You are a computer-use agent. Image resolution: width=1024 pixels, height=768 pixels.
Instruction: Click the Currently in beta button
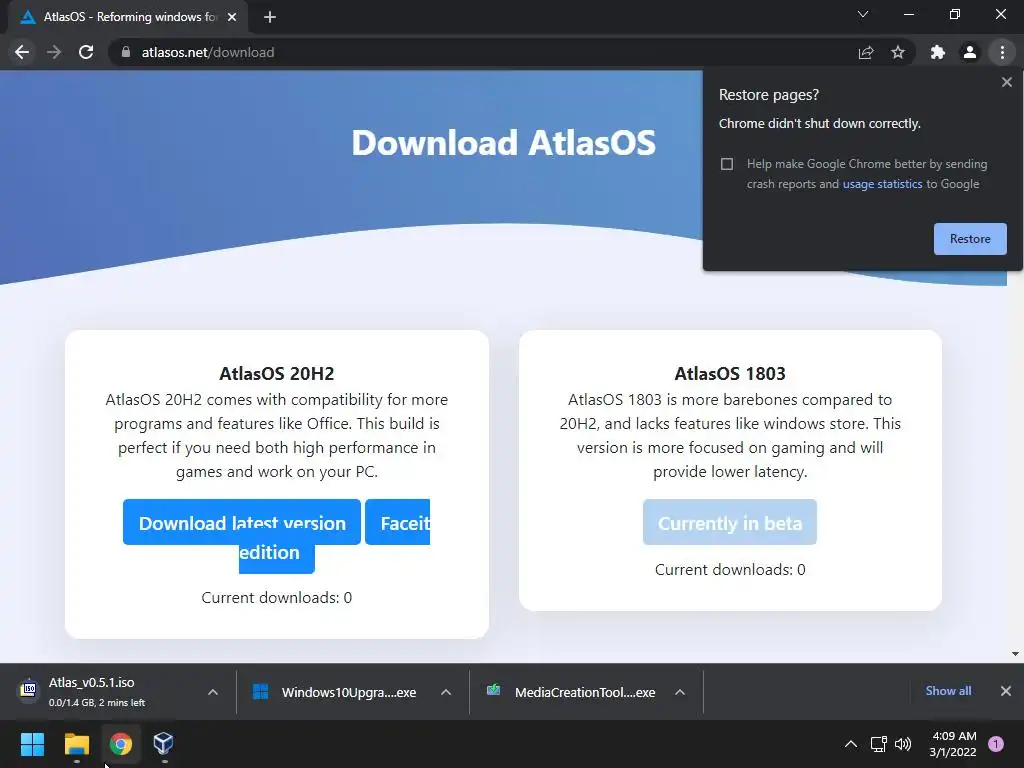click(729, 522)
